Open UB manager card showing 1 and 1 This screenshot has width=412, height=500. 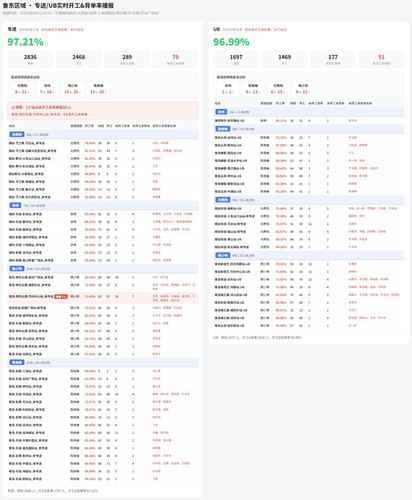click(228, 89)
